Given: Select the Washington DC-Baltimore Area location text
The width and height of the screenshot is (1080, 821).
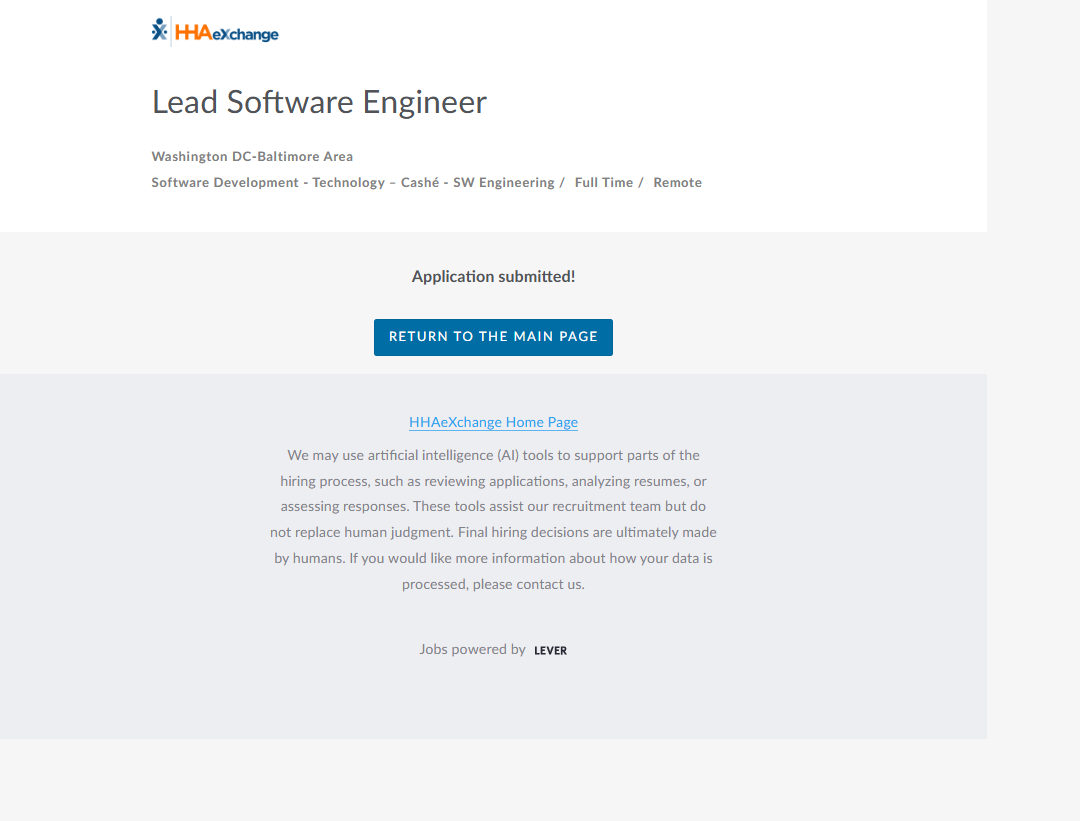Looking at the screenshot, I should pos(252,157).
